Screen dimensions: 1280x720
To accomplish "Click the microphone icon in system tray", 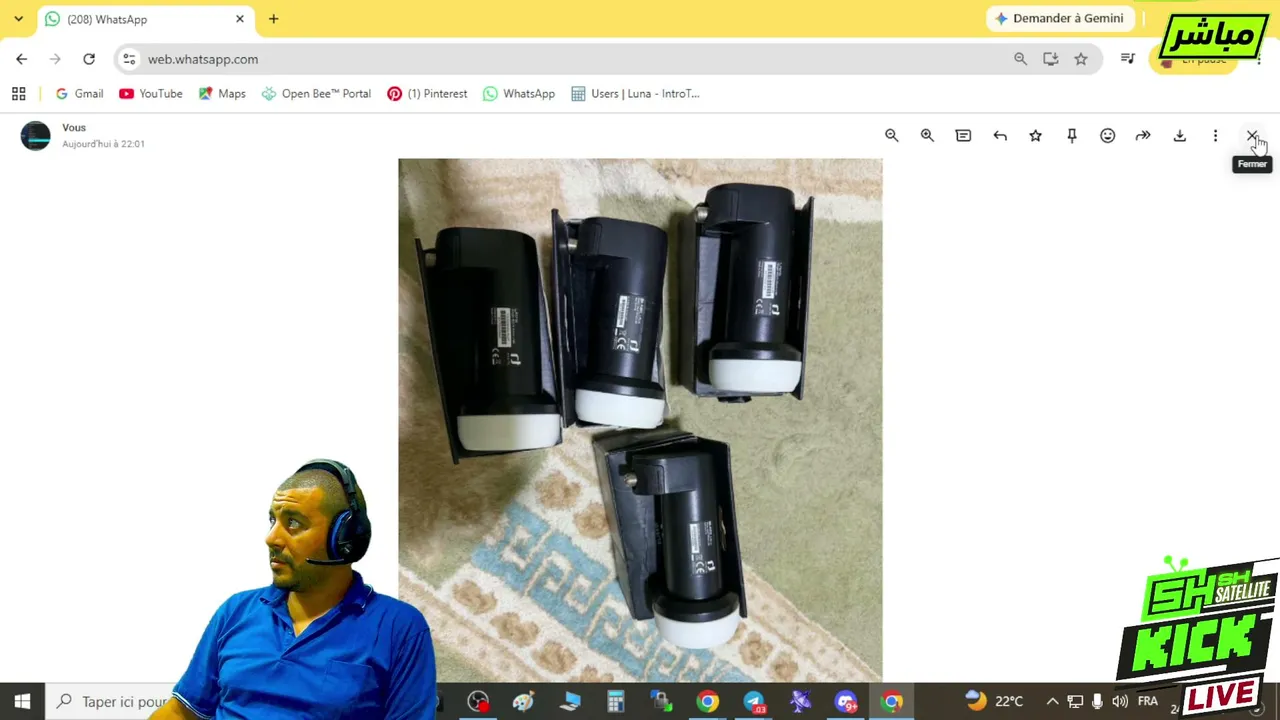I will pos(1097,702).
